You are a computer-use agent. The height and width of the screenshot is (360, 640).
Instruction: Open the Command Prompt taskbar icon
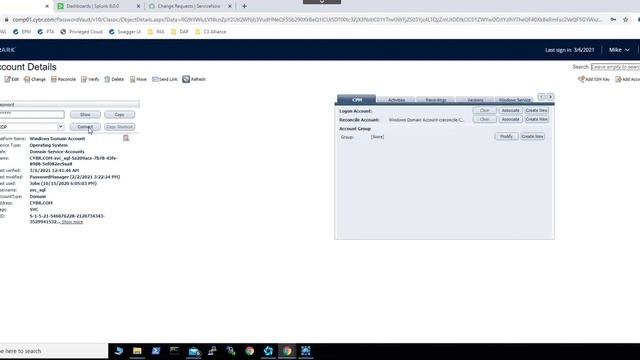point(174,351)
